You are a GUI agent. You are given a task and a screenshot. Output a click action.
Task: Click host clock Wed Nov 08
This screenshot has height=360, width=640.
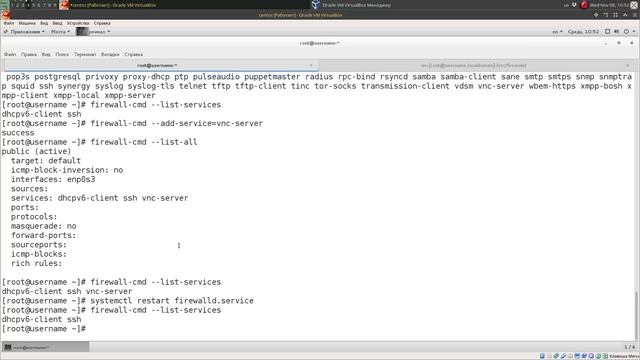pyautogui.click(x=609, y=5)
